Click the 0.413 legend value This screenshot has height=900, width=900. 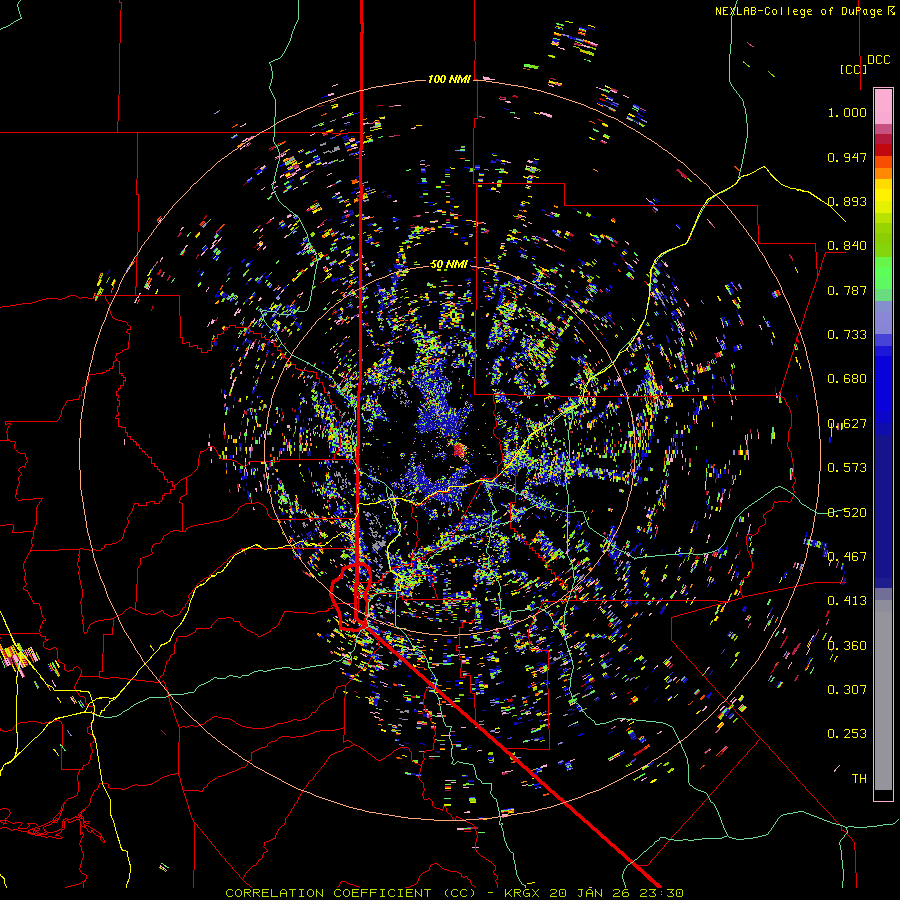[847, 601]
